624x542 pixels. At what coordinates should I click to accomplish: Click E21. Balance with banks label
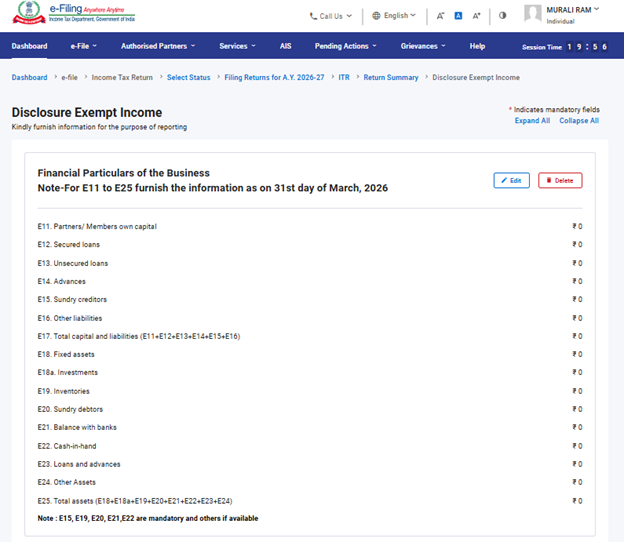tap(77, 427)
